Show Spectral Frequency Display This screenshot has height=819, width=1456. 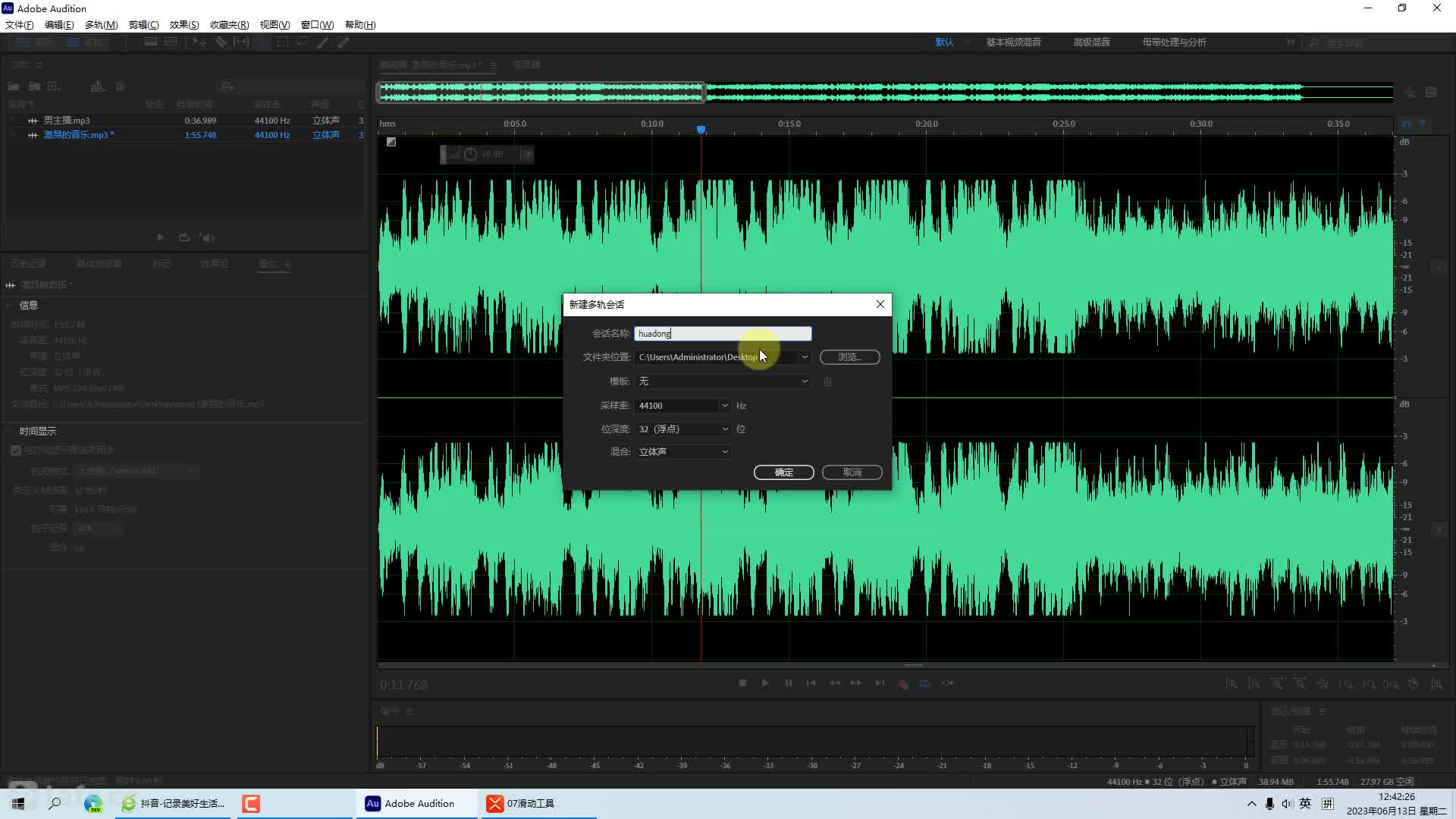coord(151,42)
